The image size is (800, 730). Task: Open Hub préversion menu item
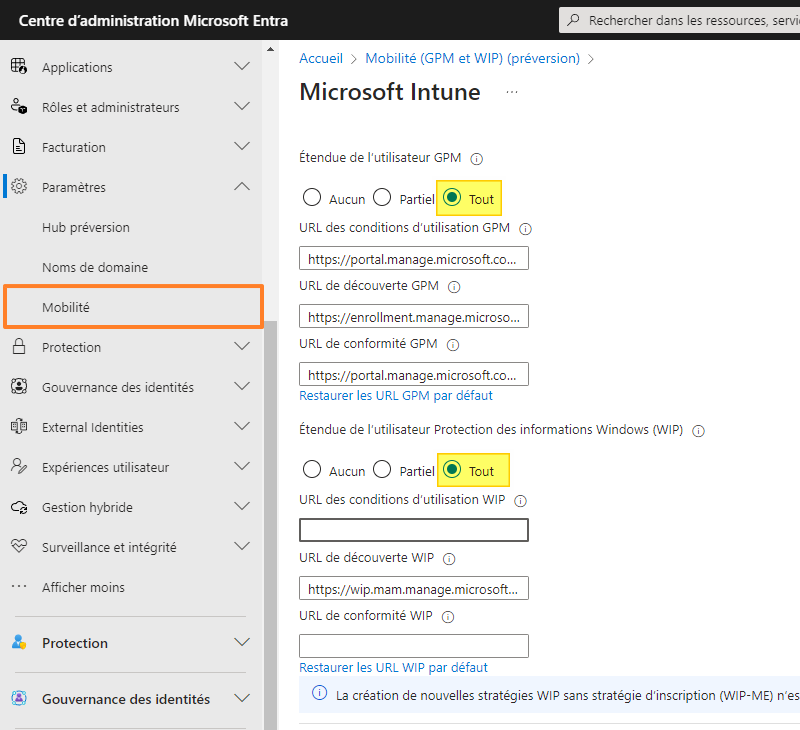pyautogui.click(x=86, y=227)
